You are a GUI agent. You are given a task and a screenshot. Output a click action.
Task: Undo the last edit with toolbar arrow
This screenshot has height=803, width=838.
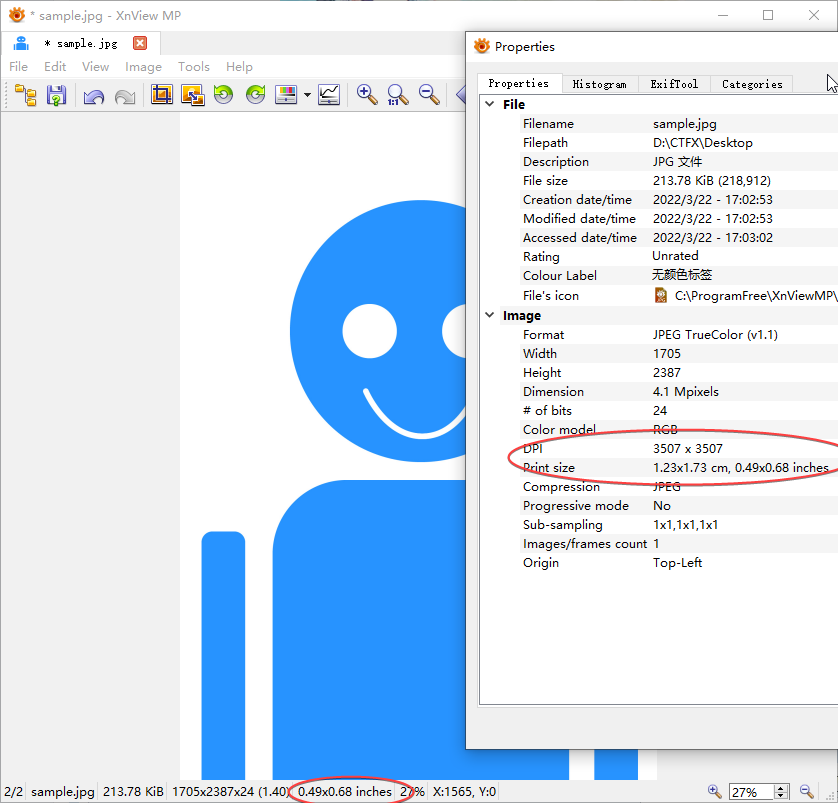click(94, 95)
